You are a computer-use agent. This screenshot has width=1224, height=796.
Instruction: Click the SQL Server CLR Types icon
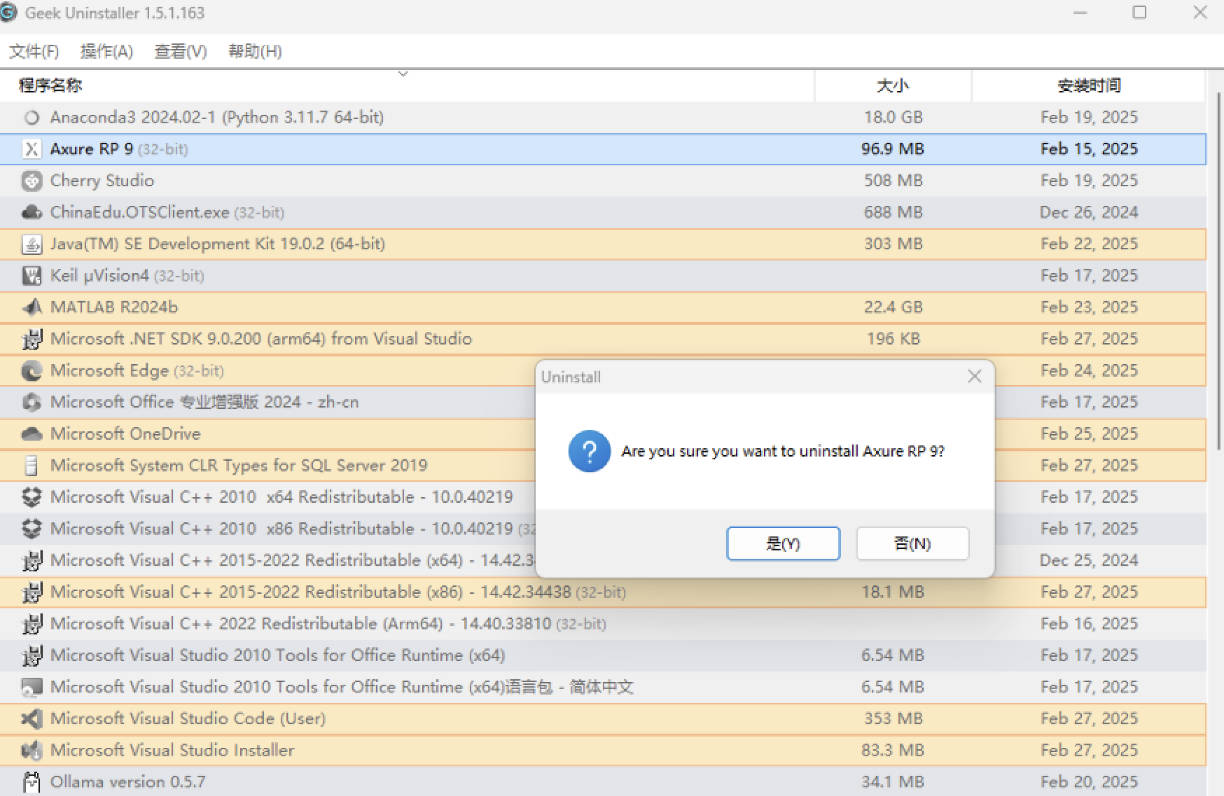32,466
